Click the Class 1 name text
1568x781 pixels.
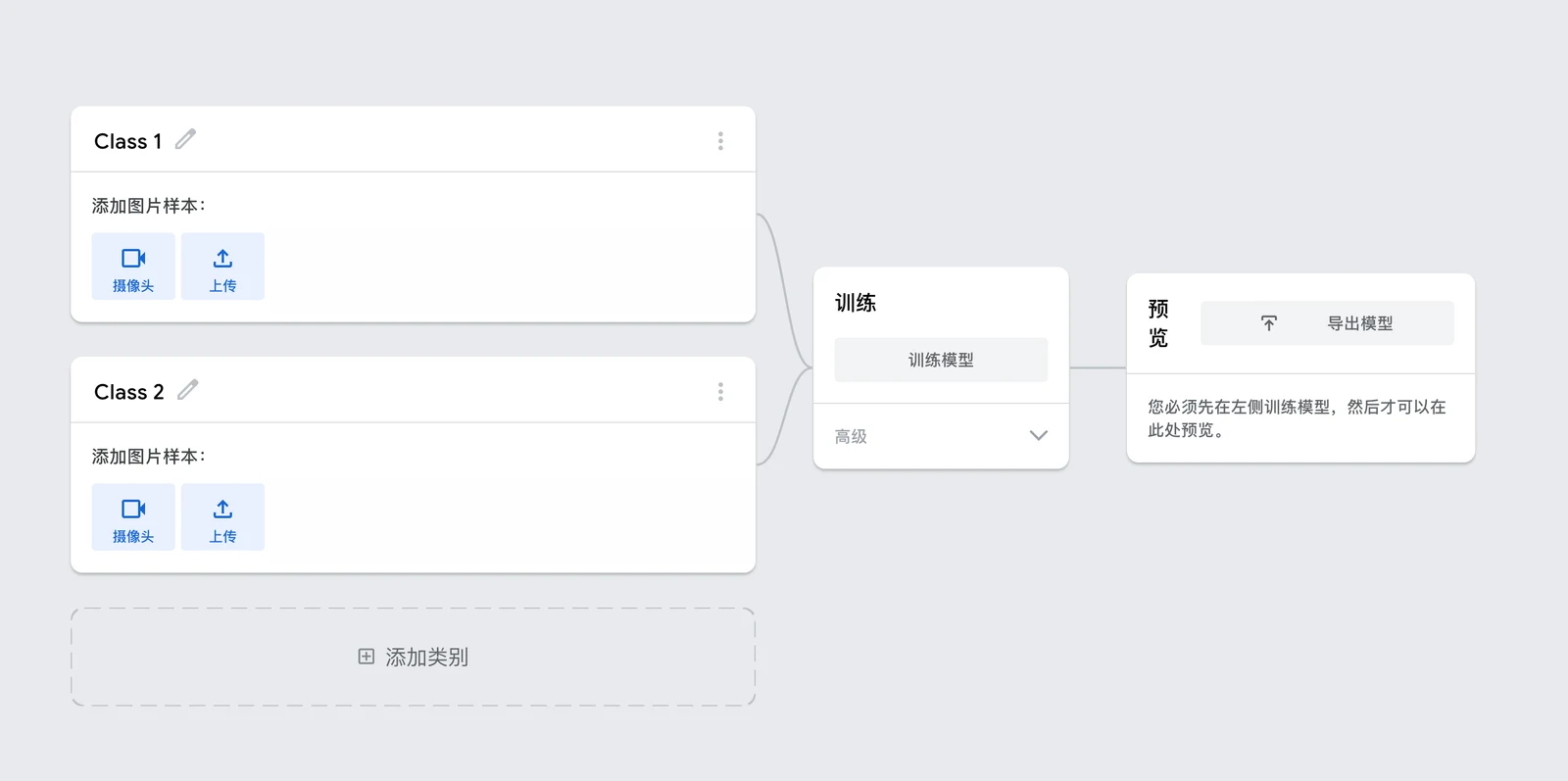point(127,141)
